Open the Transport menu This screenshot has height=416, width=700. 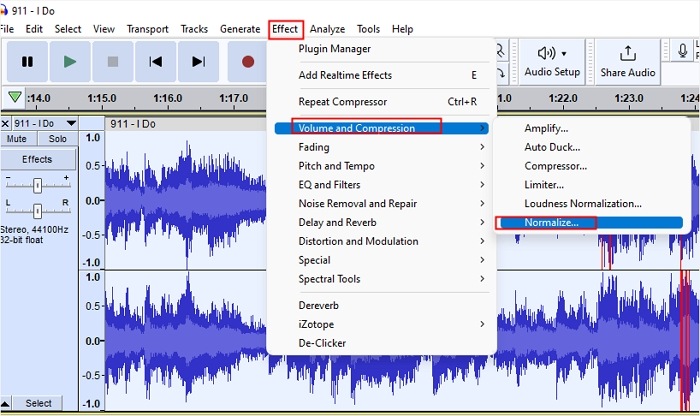pyautogui.click(x=147, y=29)
